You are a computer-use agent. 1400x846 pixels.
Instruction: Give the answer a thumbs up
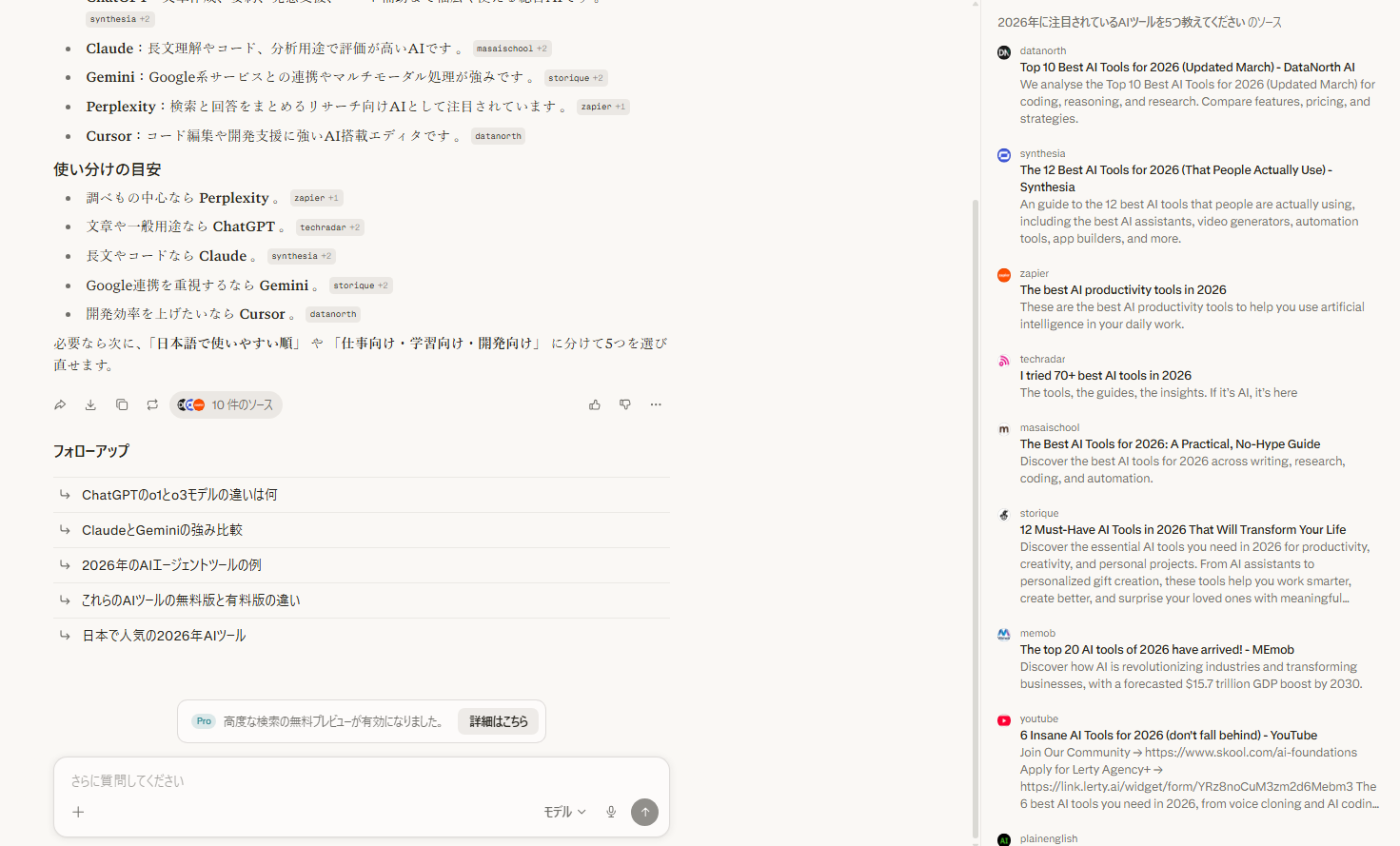point(595,404)
